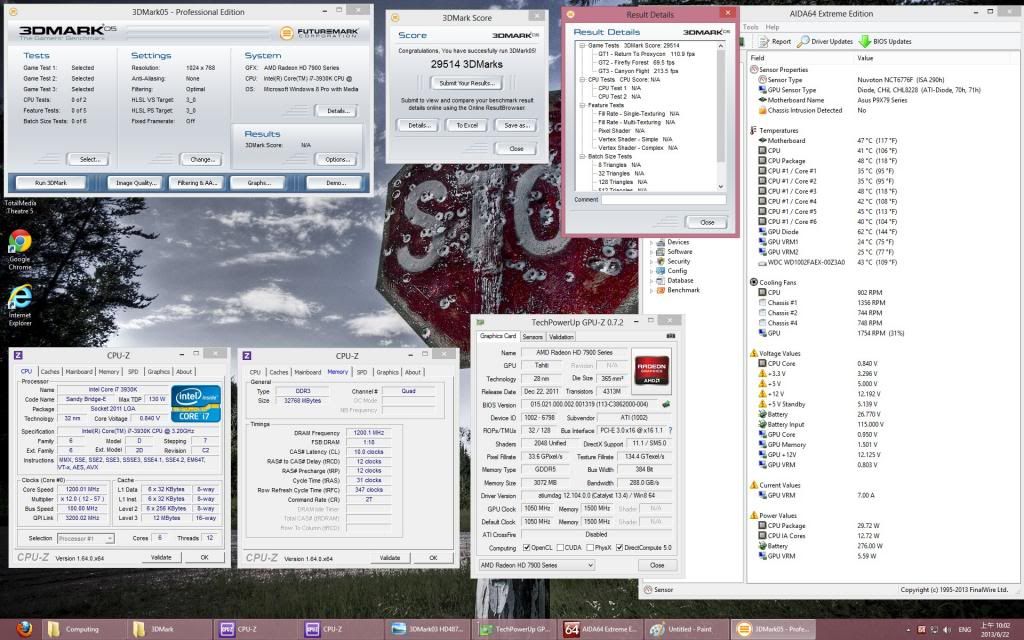Click BIOS Updates in AIDA64 toolbar
Viewport: 1024px width, 640px height.
[x=885, y=41]
